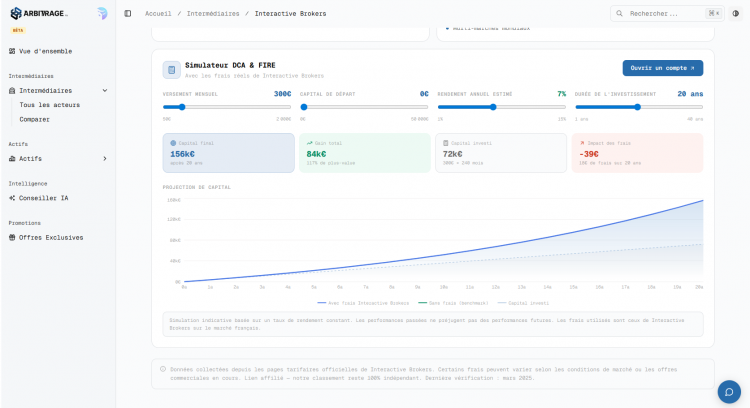Click the Capital final card icon
The width and height of the screenshot is (750, 408).
coord(173,143)
